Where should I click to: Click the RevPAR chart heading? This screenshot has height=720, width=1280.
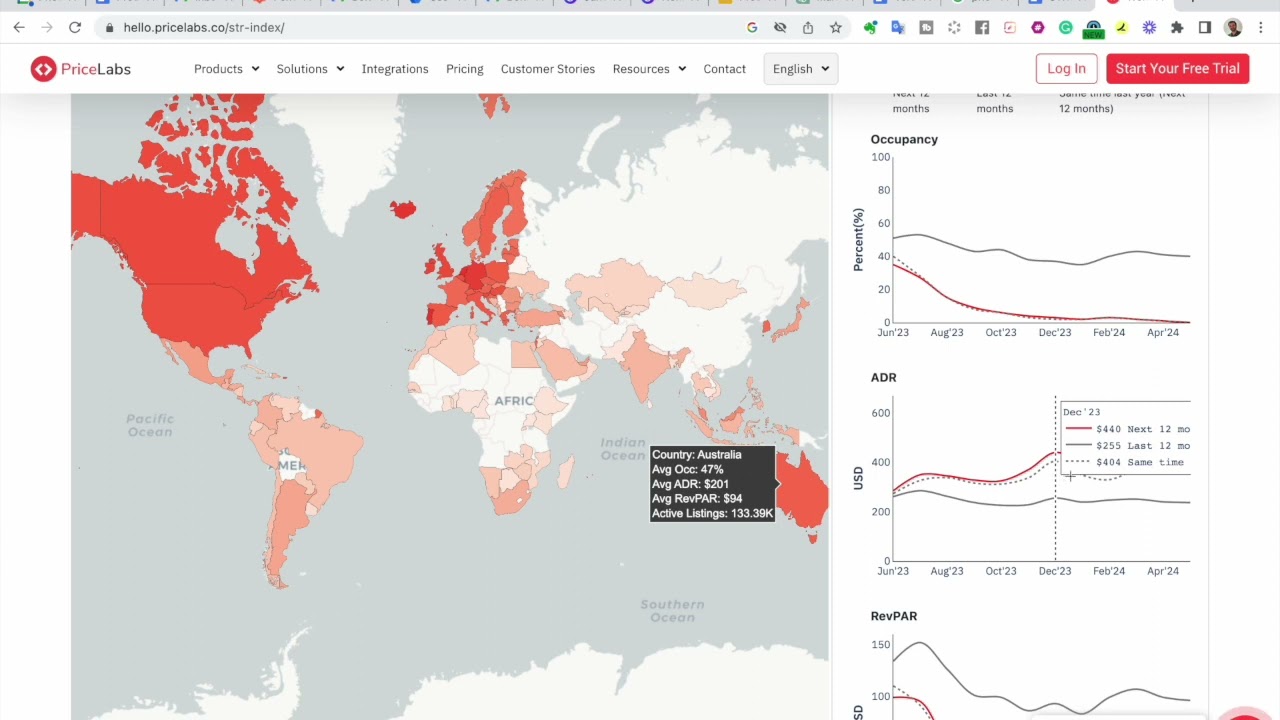click(x=894, y=616)
